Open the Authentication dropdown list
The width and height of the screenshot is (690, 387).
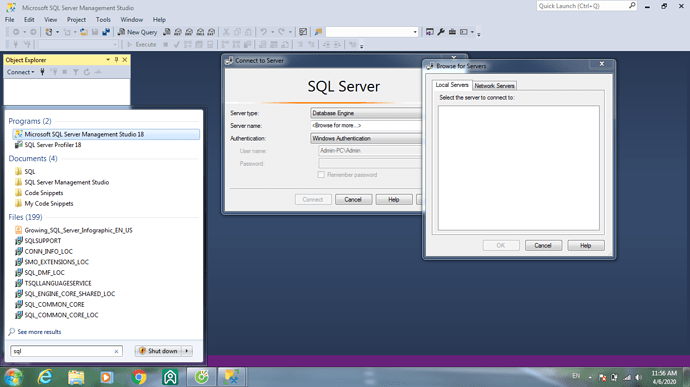(365, 138)
